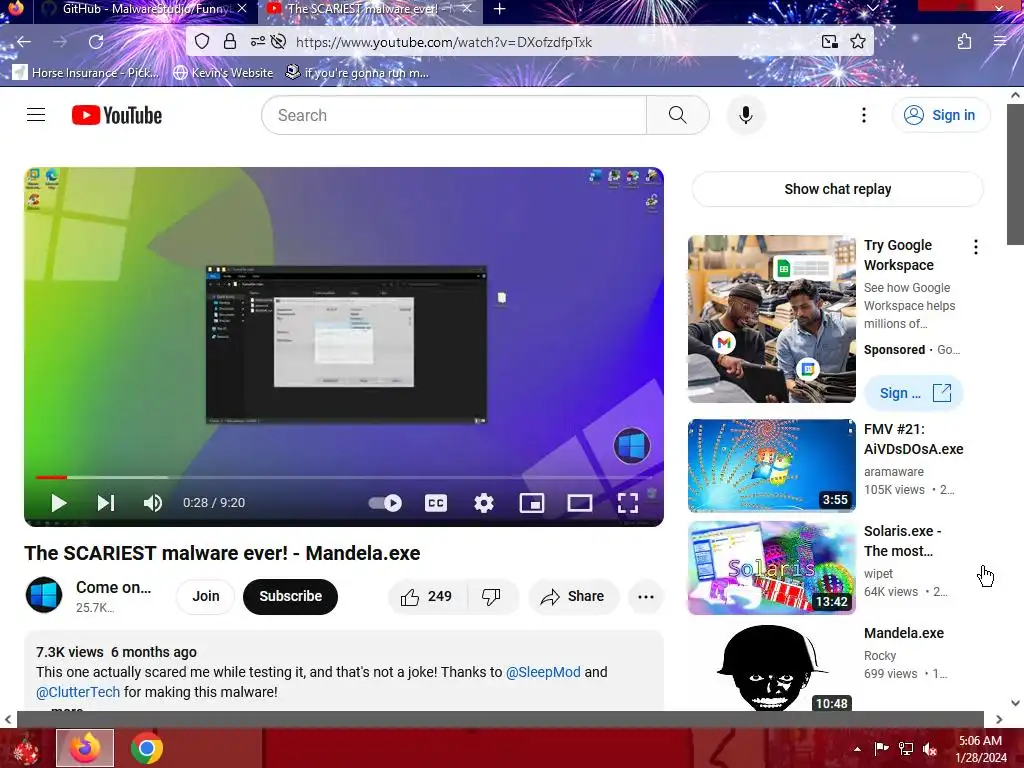Image resolution: width=1024 pixels, height=768 pixels.
Task: Bookmark this page with the star
Action: click(858, 42)
